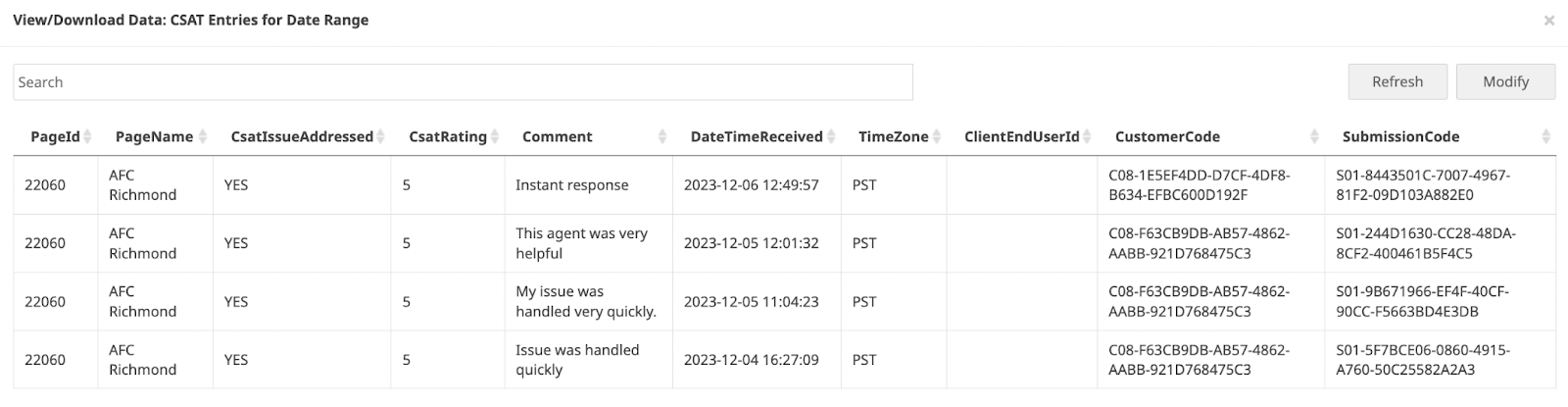This screenshot has height=407, width=1568.
Task: Click the PageName sort arrows
Action: [203, 137]
